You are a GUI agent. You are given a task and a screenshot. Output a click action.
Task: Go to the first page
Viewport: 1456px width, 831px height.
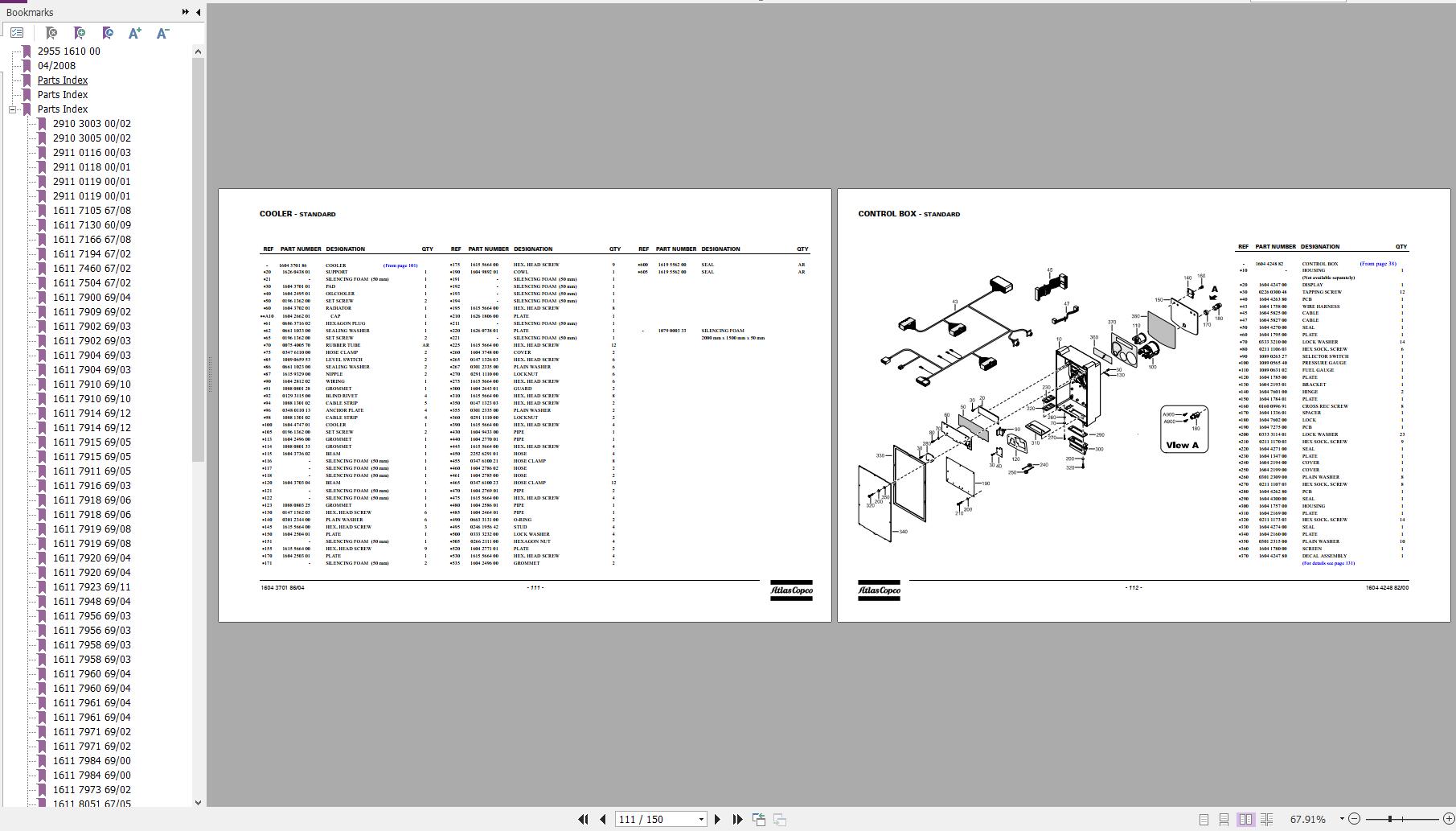(x=583, y=819)
